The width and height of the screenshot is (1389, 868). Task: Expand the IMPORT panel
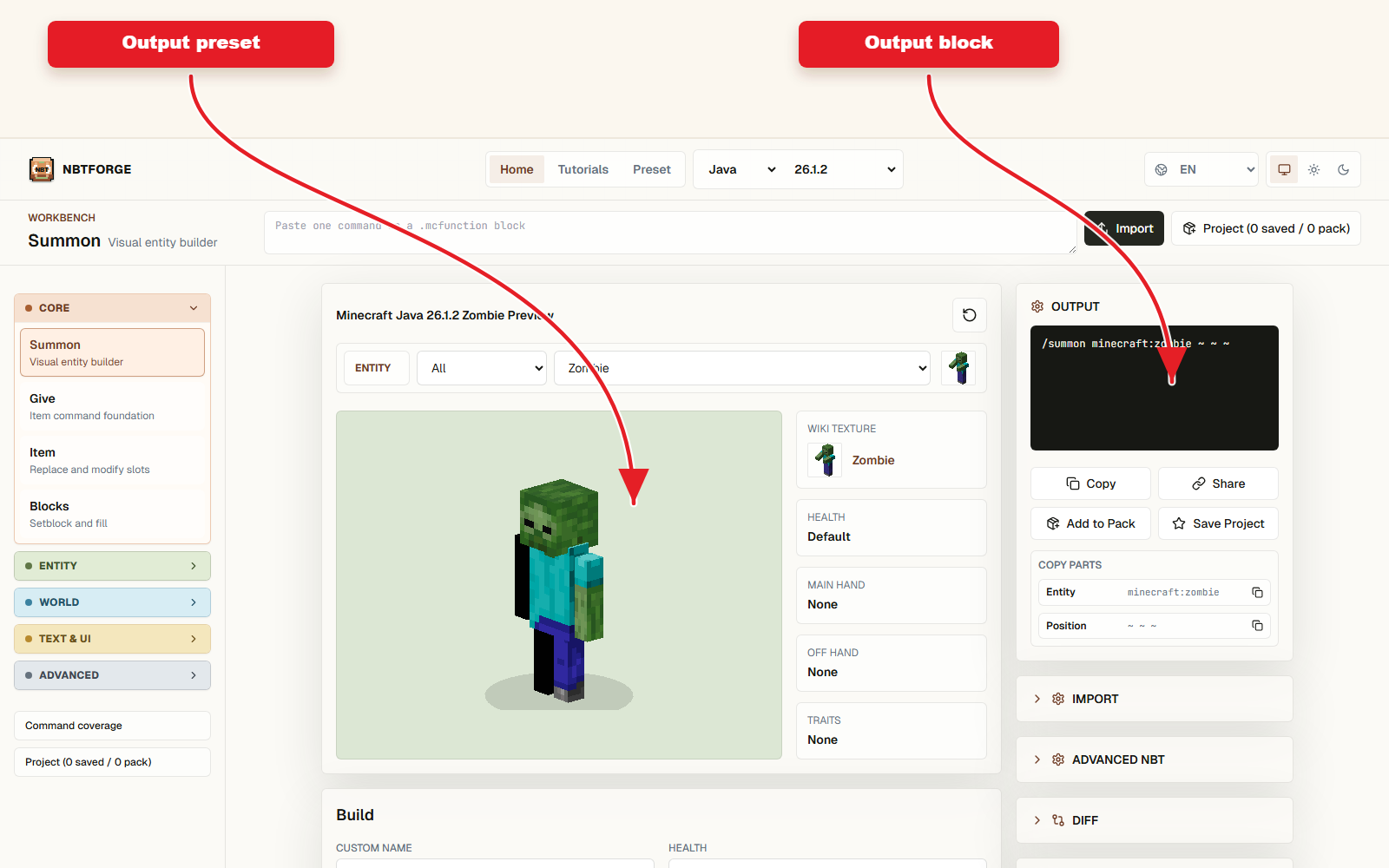point(1154,699)
